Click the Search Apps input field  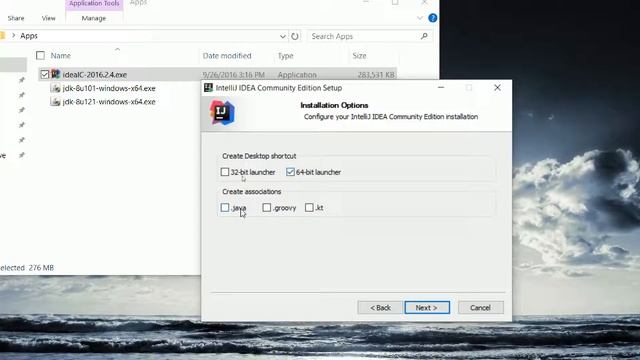coord(363,36)
